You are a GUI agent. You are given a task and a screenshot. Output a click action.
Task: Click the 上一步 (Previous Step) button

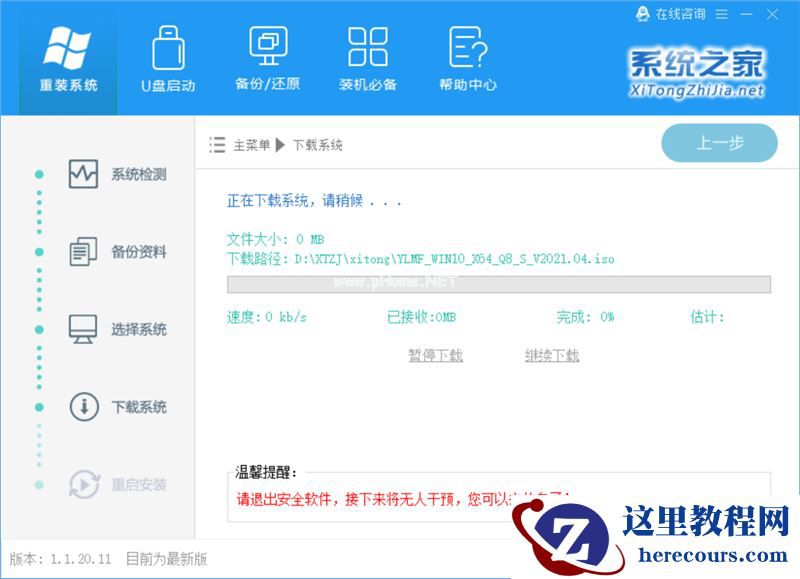(719, 144)
